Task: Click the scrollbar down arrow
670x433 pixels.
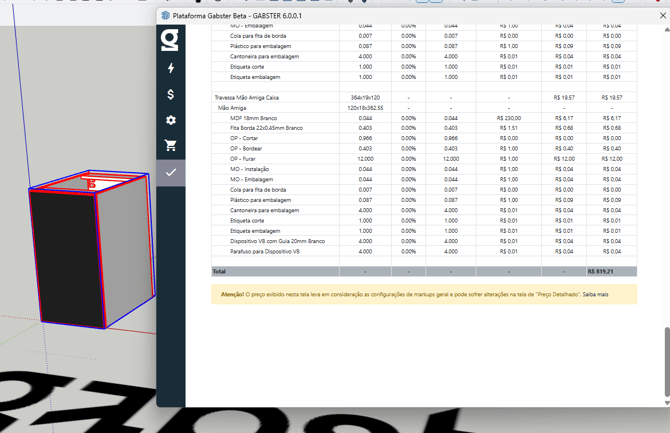Action: [666, 403]
